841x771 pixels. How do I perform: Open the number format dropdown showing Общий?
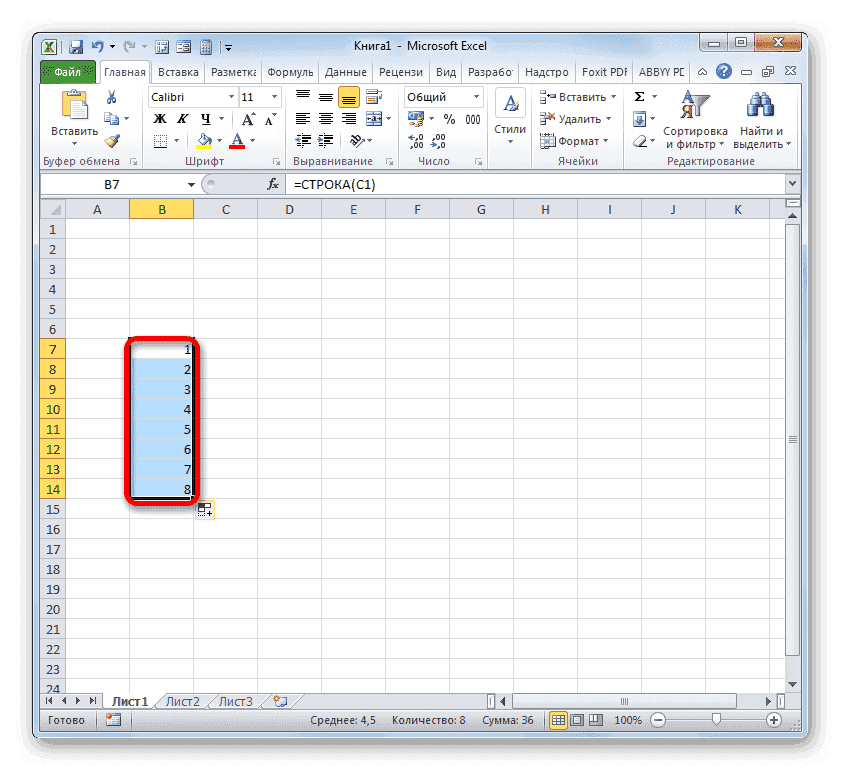(x=443, y=96)
